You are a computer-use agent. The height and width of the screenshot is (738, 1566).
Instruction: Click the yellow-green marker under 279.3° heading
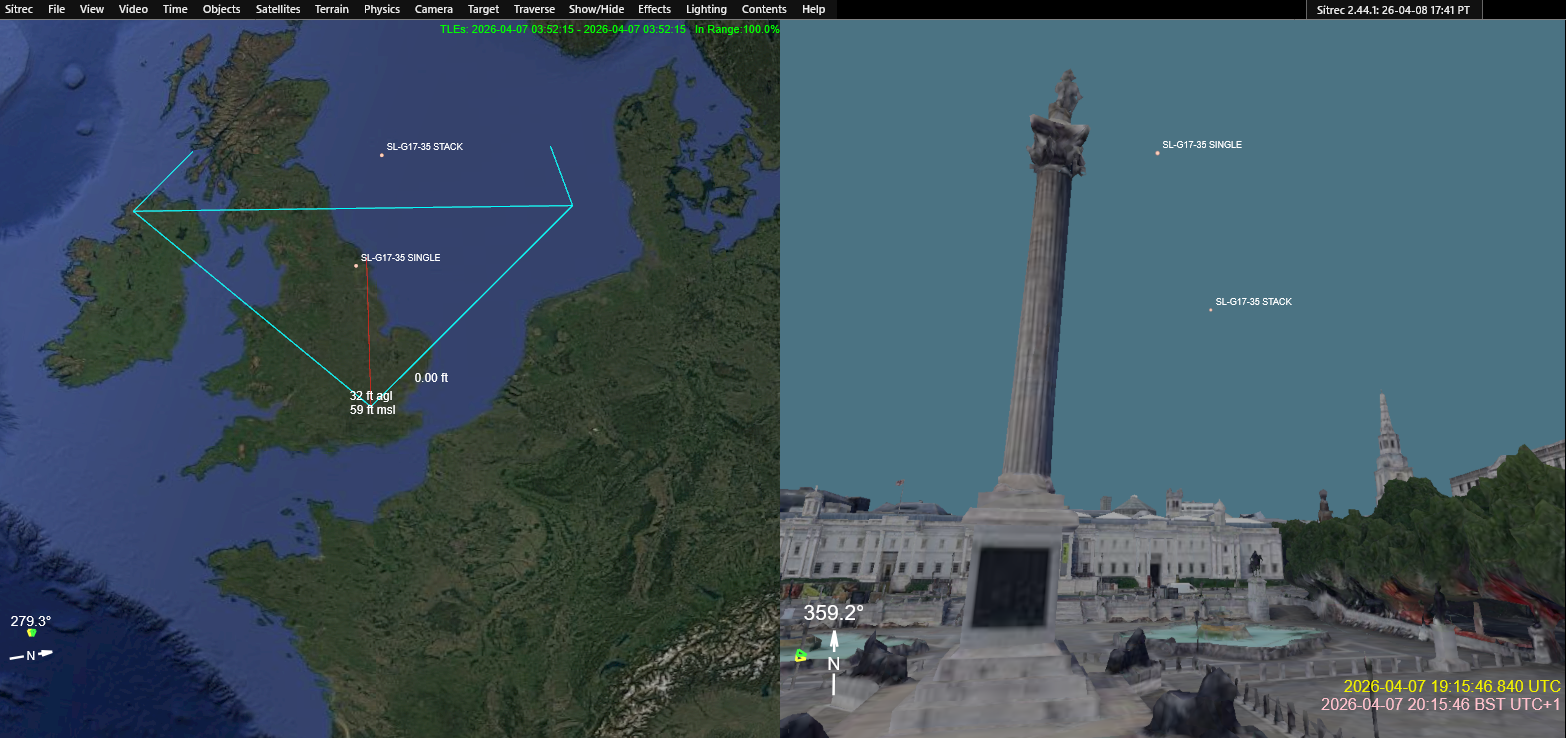click(31, 633)
